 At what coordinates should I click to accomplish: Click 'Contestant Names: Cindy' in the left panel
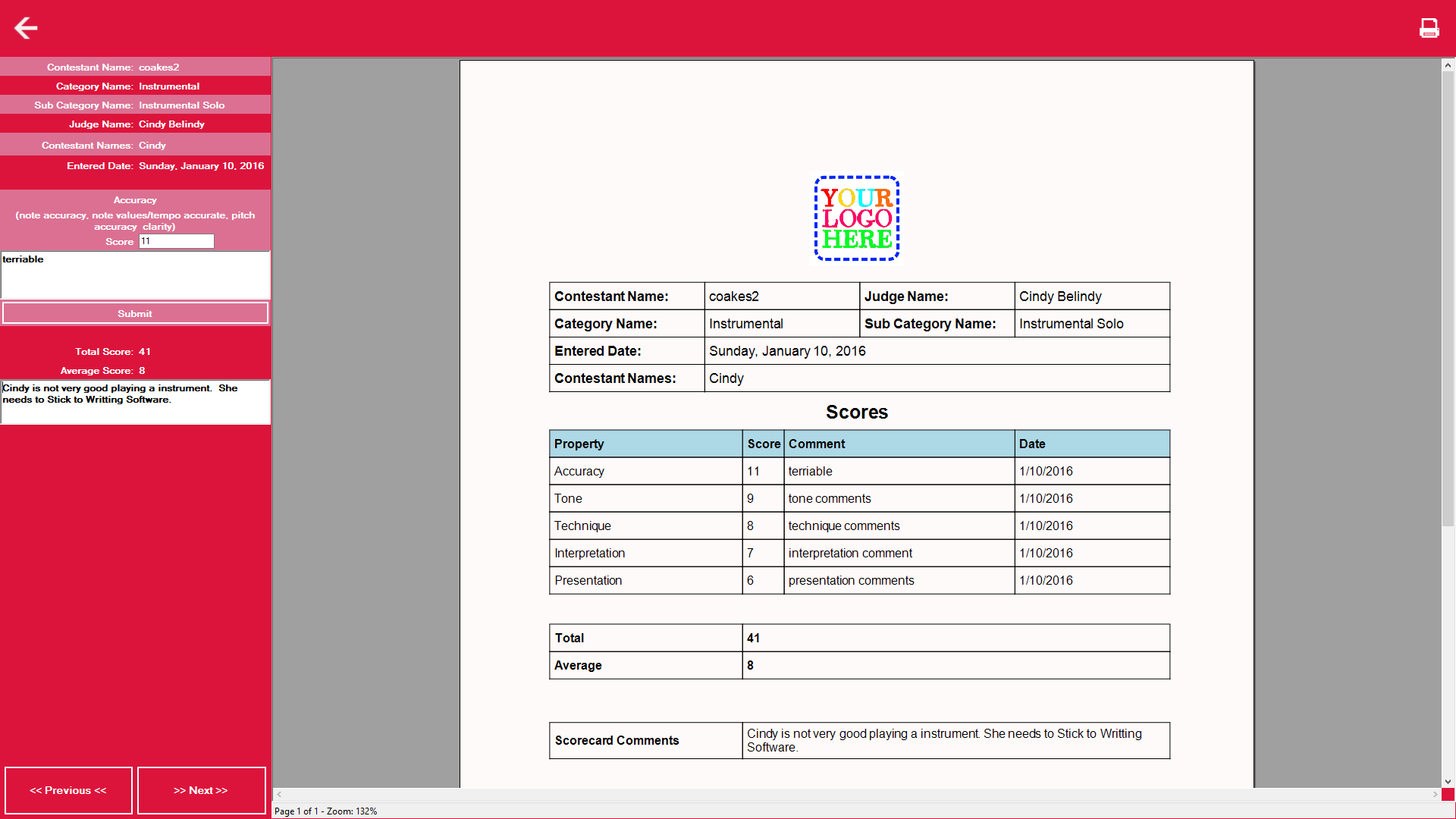pos(104,146)
